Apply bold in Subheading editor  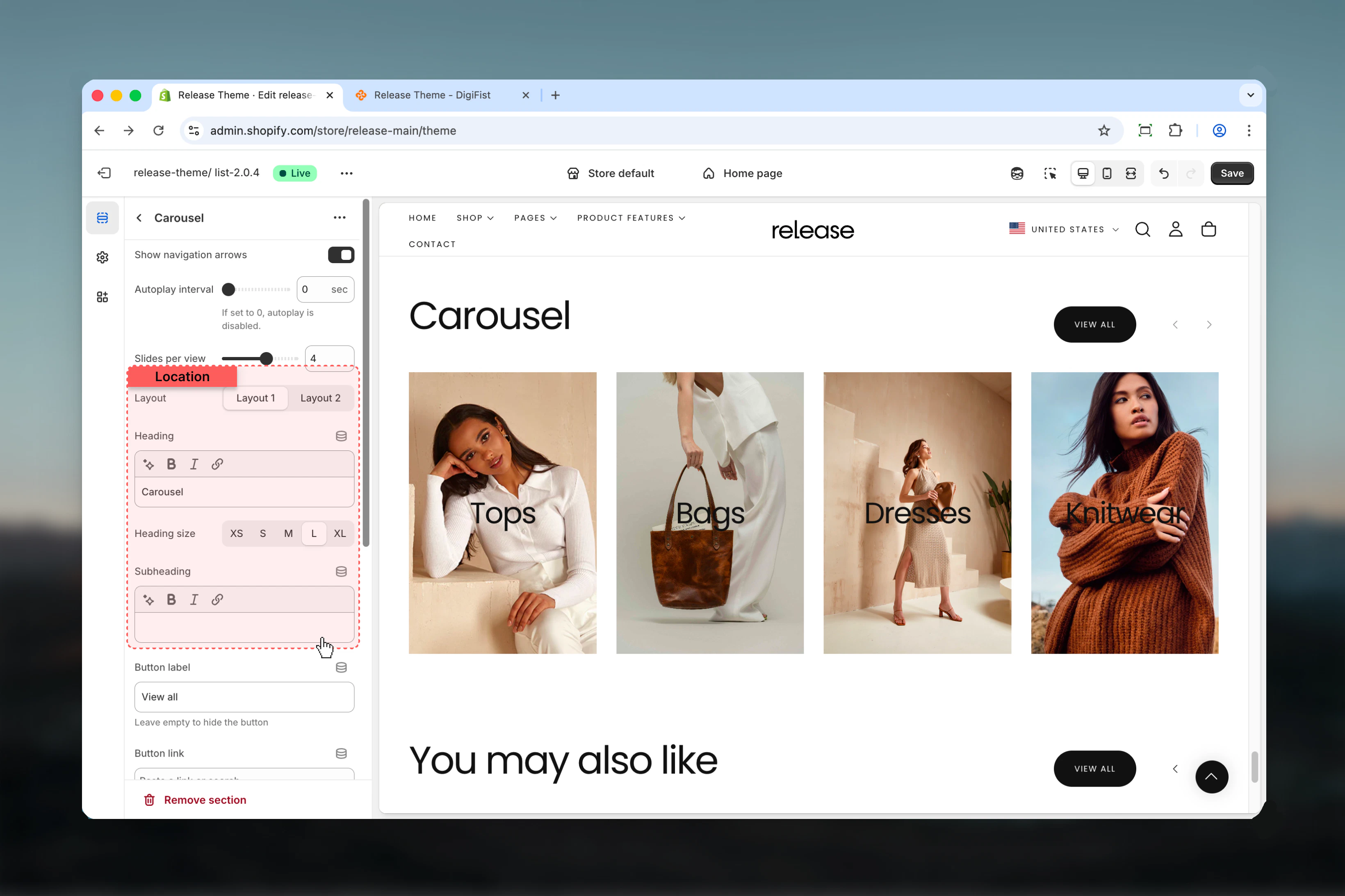click(171, 599)
